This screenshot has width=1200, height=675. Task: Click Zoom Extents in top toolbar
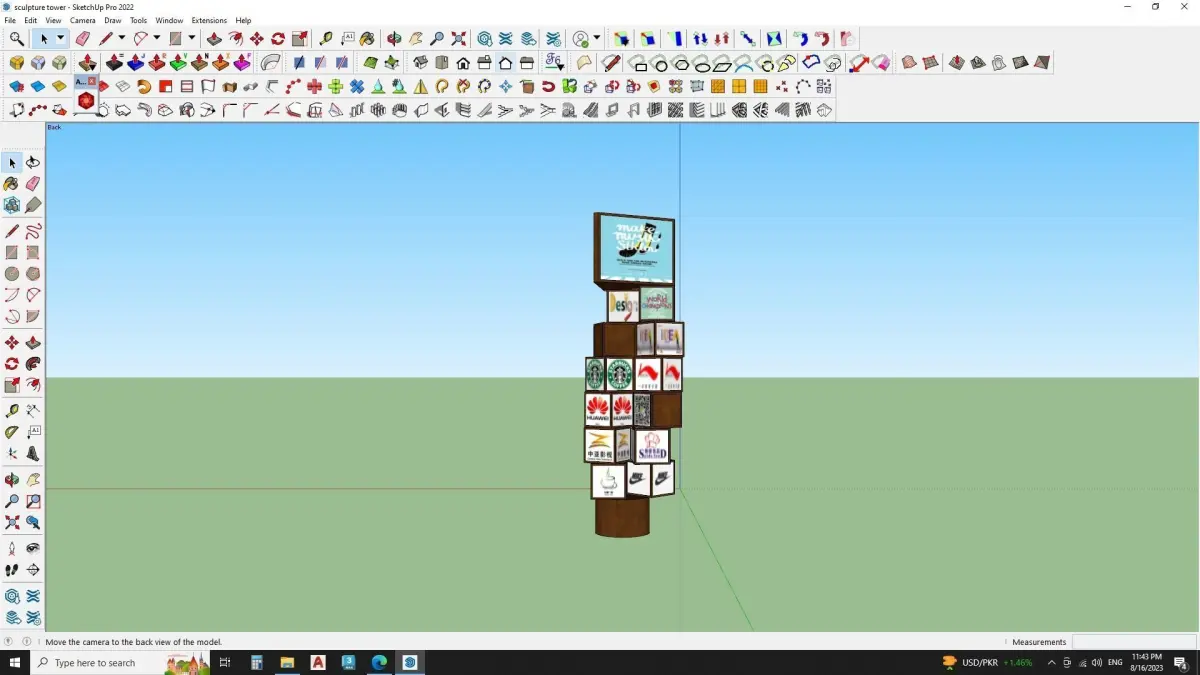point(458,39)
